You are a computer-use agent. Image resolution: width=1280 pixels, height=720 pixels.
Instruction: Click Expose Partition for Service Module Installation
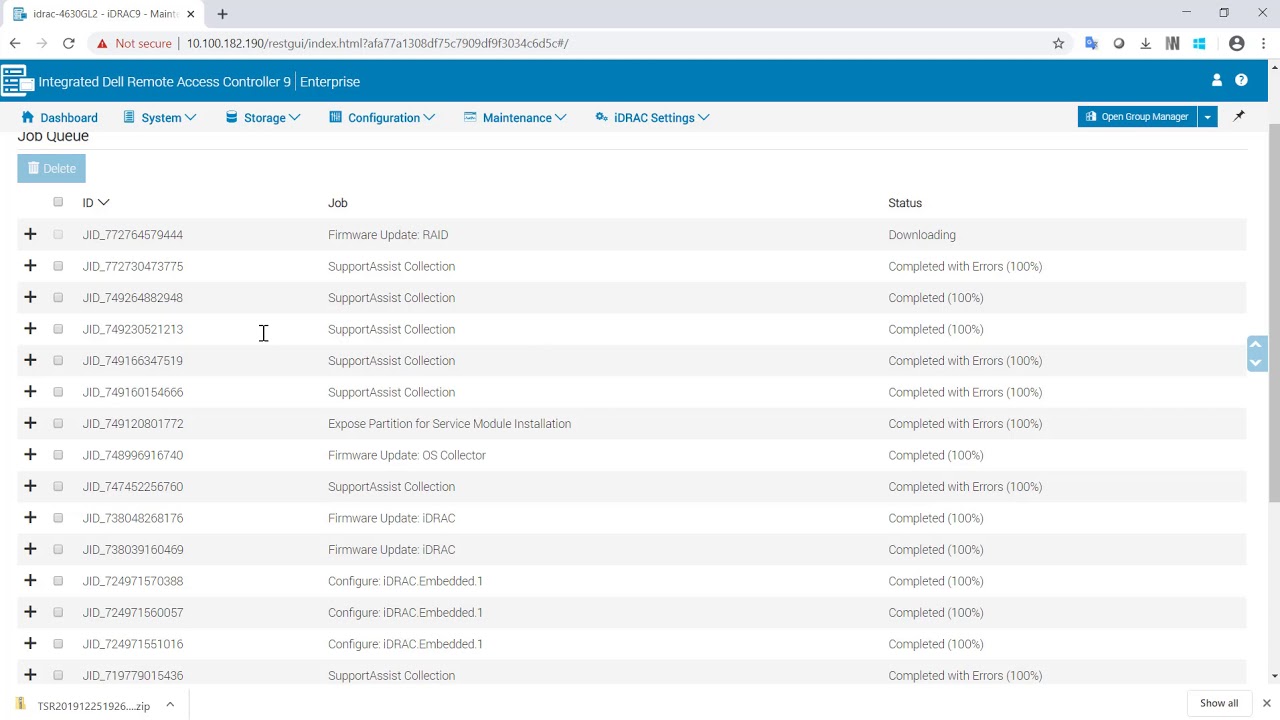click(x=449, y=424)
